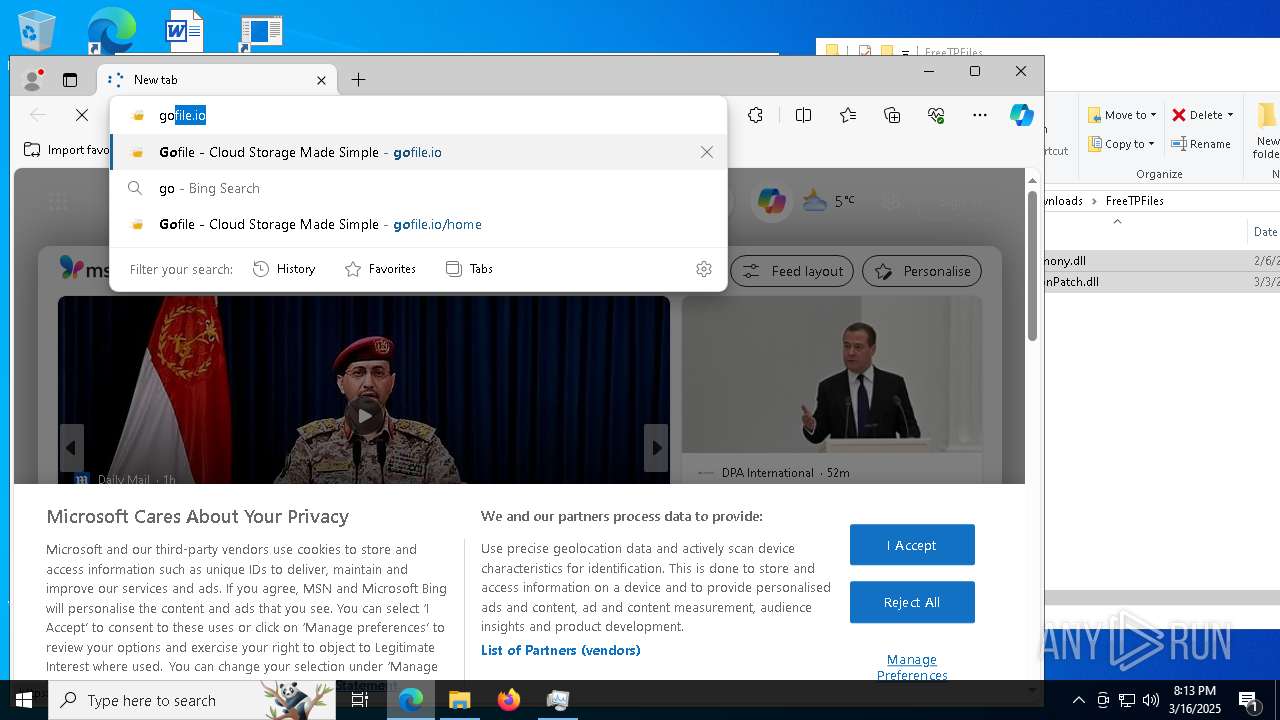
Task: Open a new tab with plus button
Action: click(x=358, y=80)
